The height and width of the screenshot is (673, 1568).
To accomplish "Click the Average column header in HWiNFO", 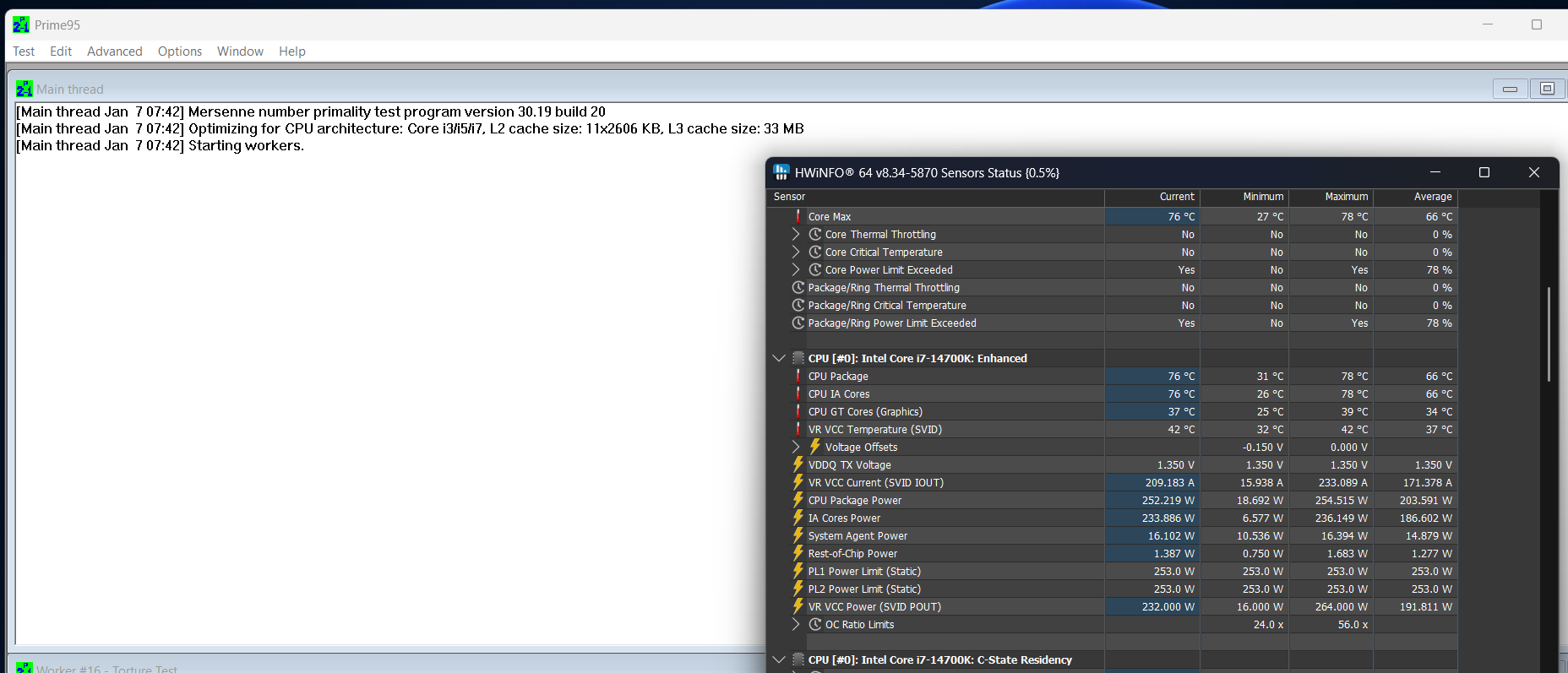I will (1415, 197).
